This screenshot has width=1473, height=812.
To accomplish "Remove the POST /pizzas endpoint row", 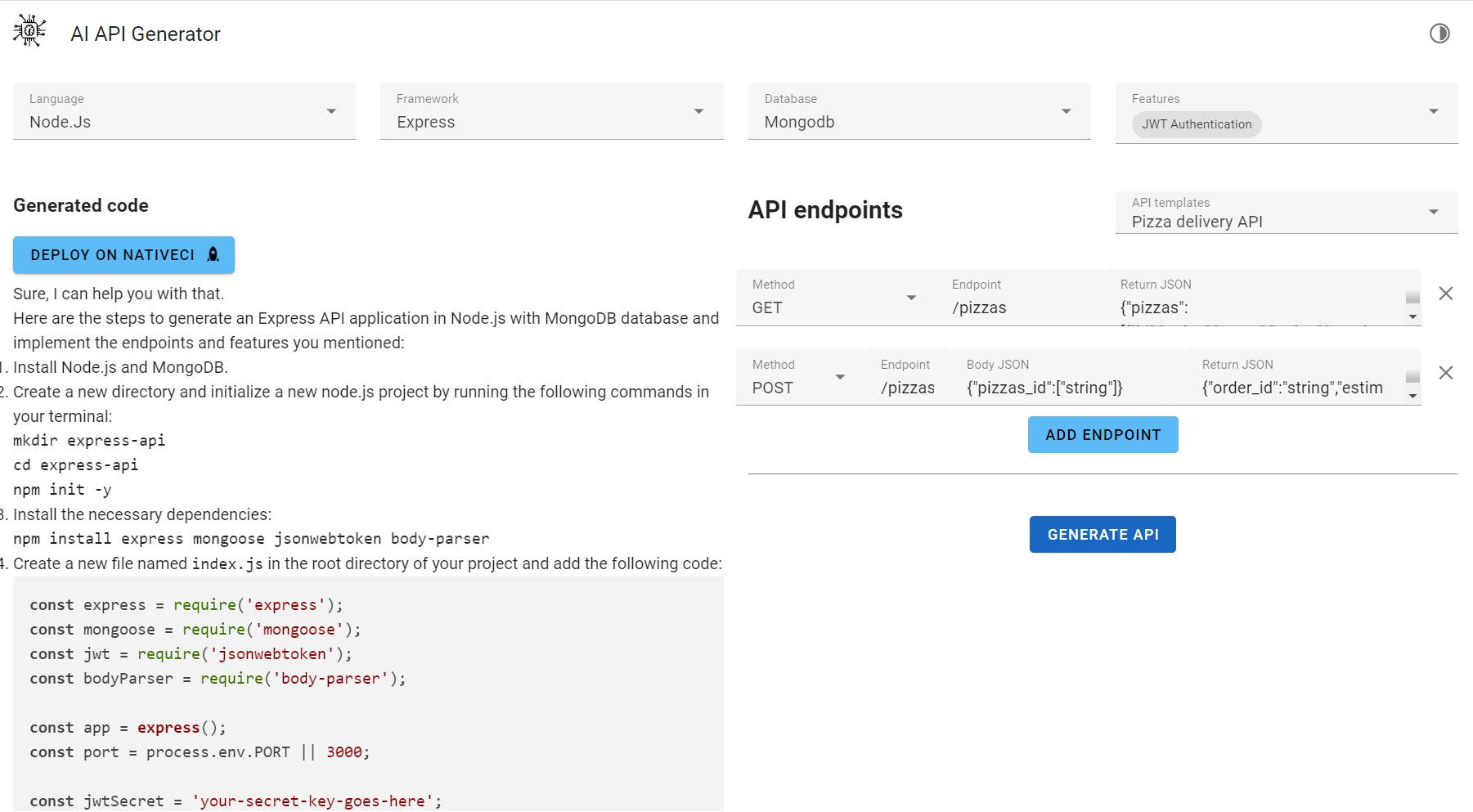I will tap(1446, 373).
